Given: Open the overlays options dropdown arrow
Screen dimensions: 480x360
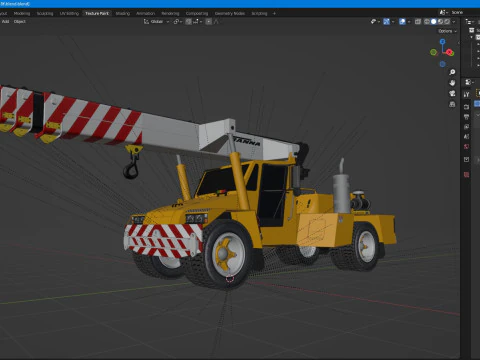Looking at the screenshot, I should tap(409, 22).
